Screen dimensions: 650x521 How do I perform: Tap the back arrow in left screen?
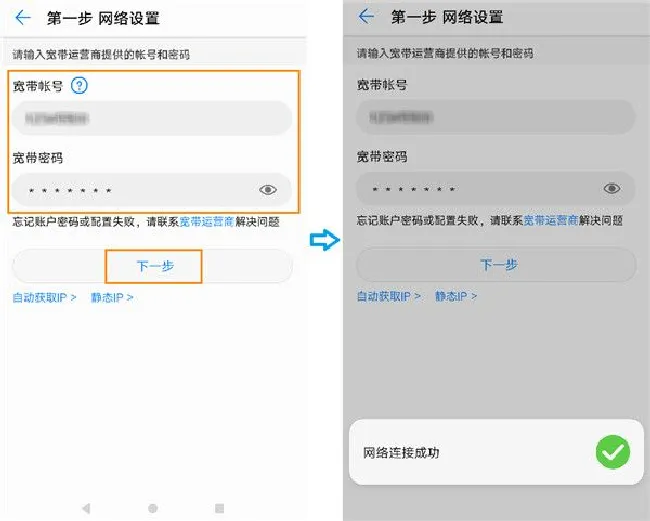coord(23,17)
